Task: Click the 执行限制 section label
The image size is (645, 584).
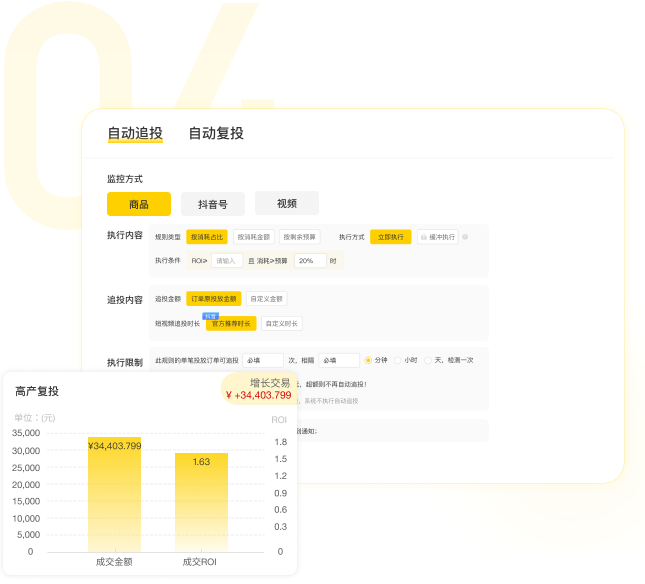Action: coord(125,362)
